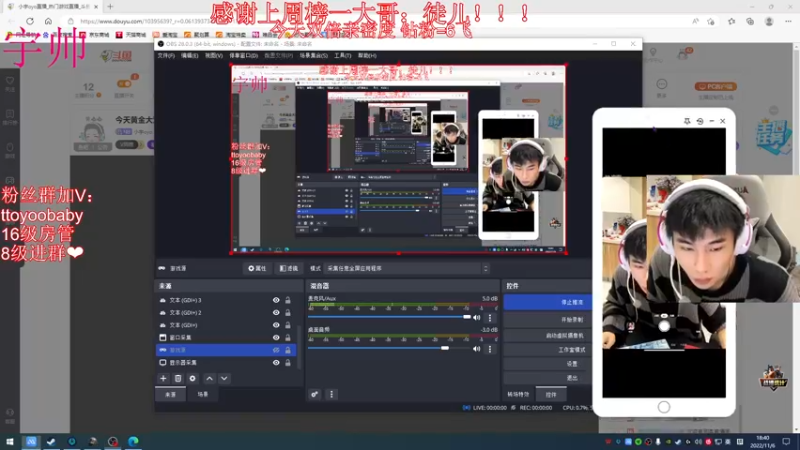
Task: Open the 京东商城 bookmark
Action: (x=95, y=35)
